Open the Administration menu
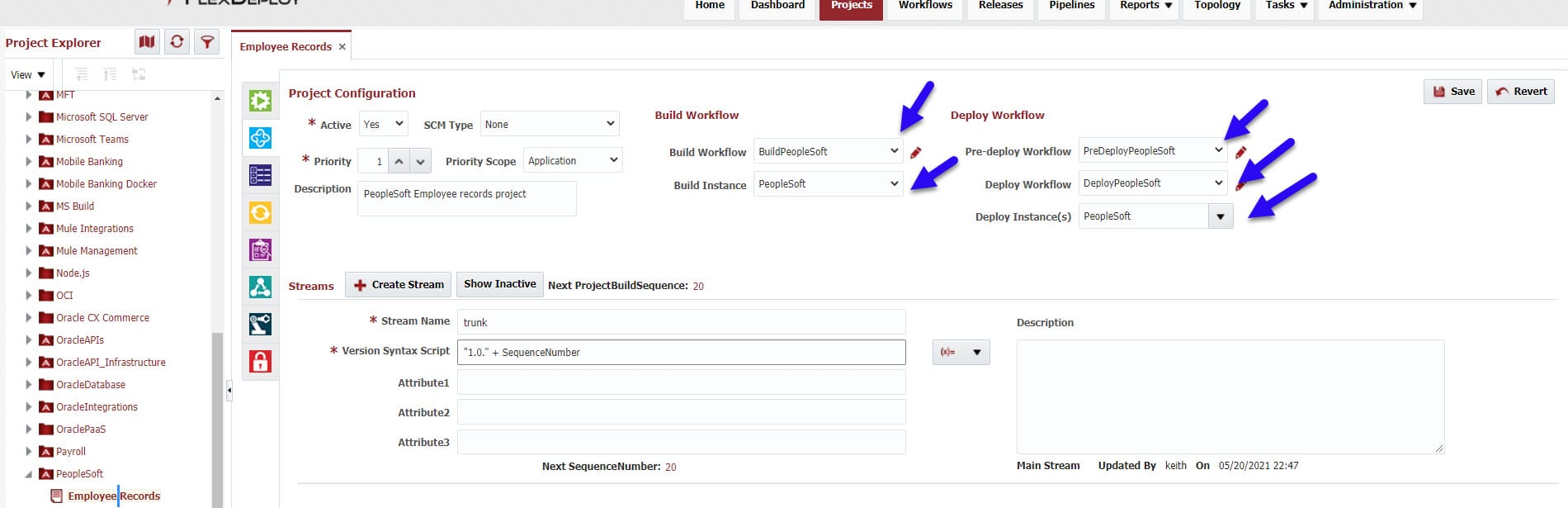This screenshot has width=1568, height=508. [x=1372, y=6]
